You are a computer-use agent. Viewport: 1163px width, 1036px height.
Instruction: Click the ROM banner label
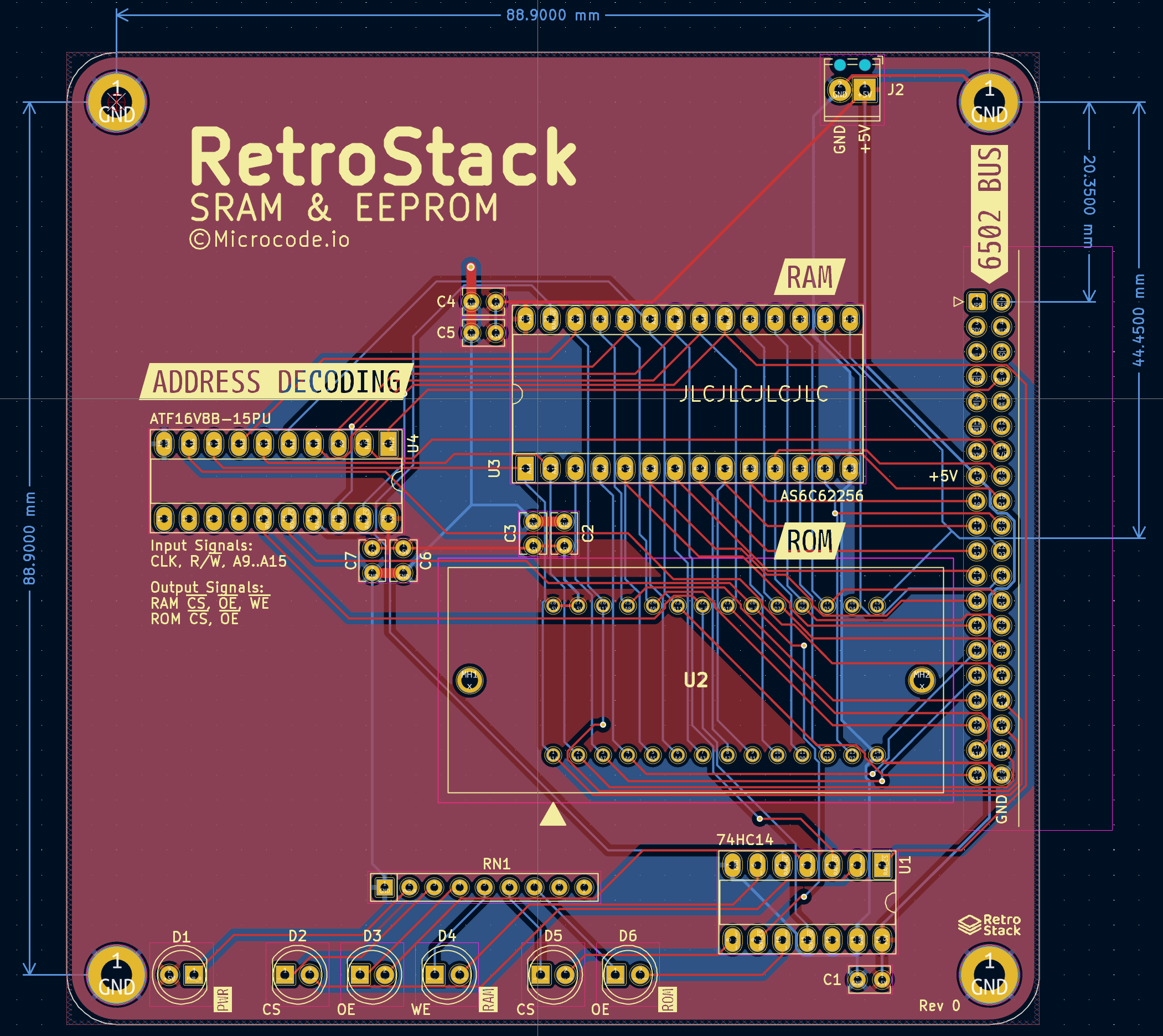click(809, 541)
